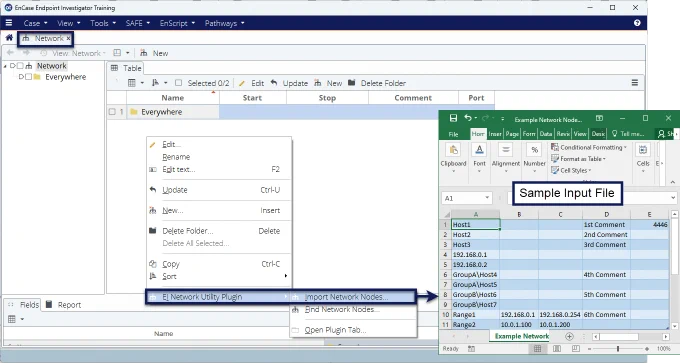Sort by the Port column header
The width and height of the screenshot is (680, 363).
point(476,98)
